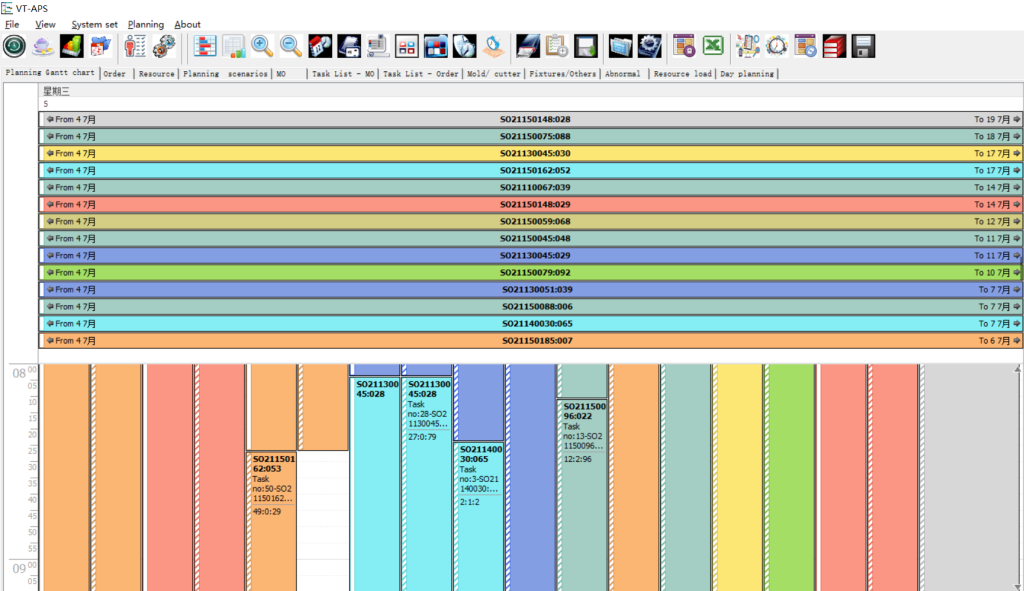Screen dimensions: 1024x591
Task: Select the Zoom In magnifier tool
Action: 262,46
